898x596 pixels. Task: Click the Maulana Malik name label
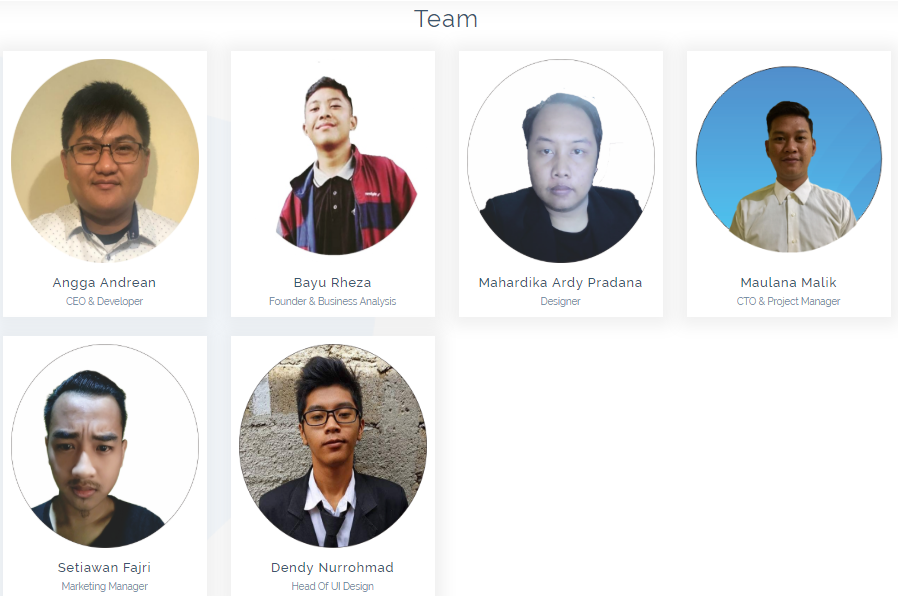(x=788, y=283)
